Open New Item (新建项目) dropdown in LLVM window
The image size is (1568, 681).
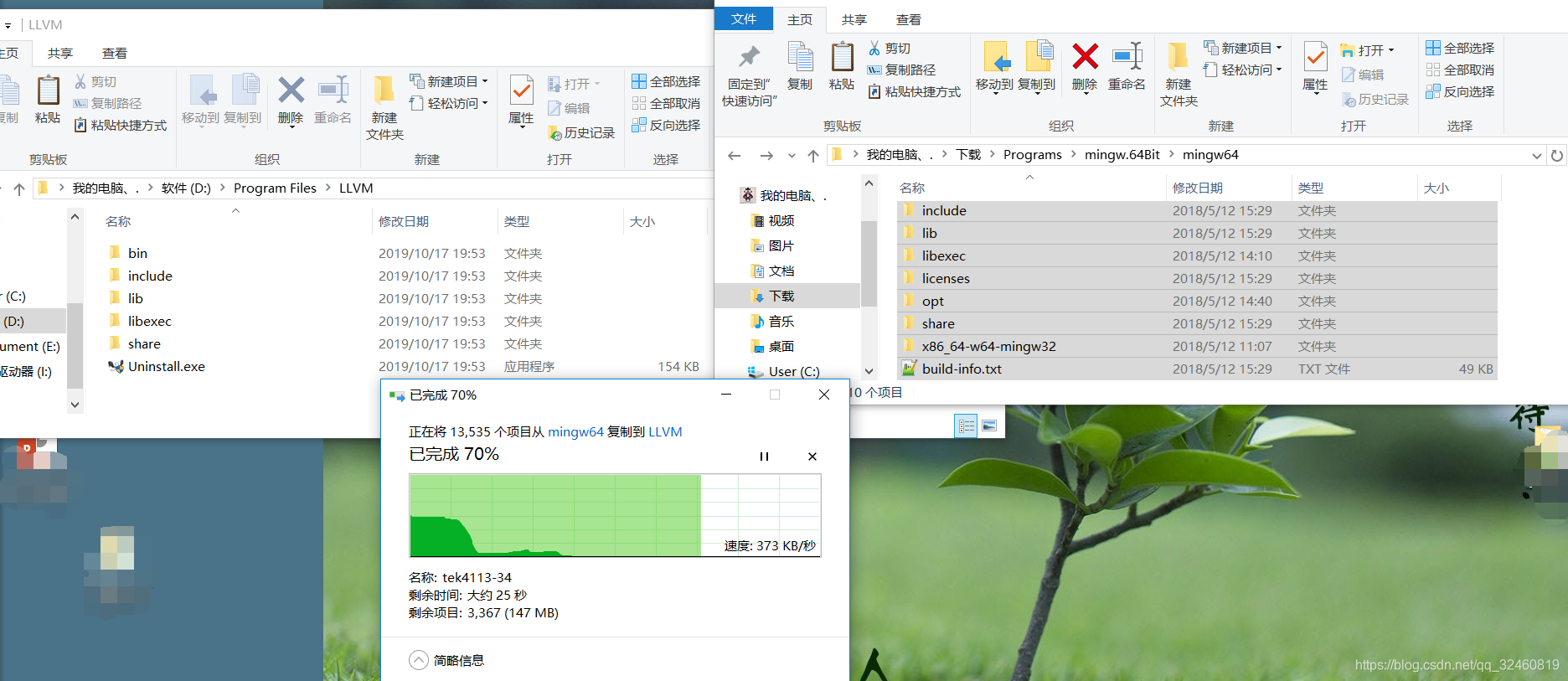pyautogui.click(x=449, y=82)
